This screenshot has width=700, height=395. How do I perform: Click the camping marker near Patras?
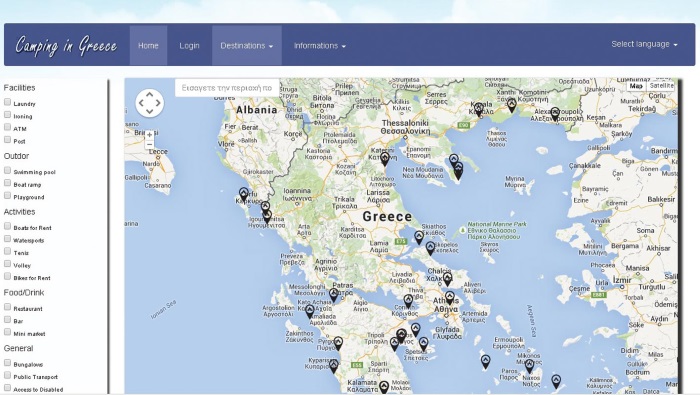point(333,295)
